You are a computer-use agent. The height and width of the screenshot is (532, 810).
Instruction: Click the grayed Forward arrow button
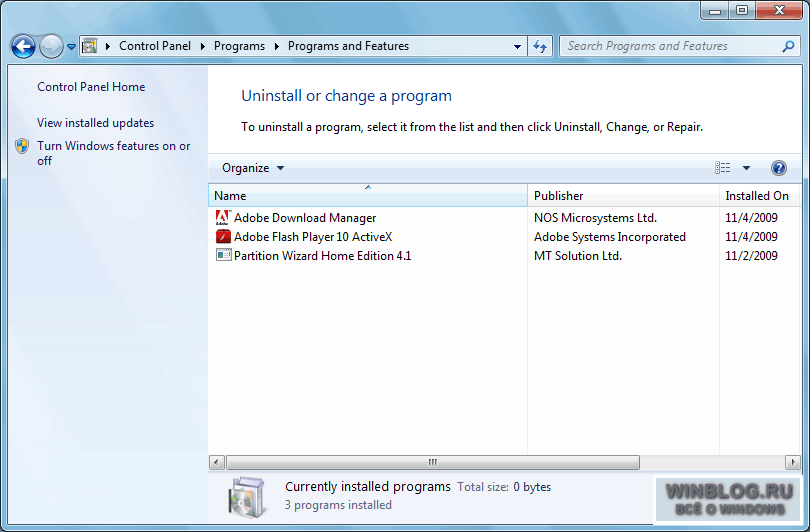point(51,46)
